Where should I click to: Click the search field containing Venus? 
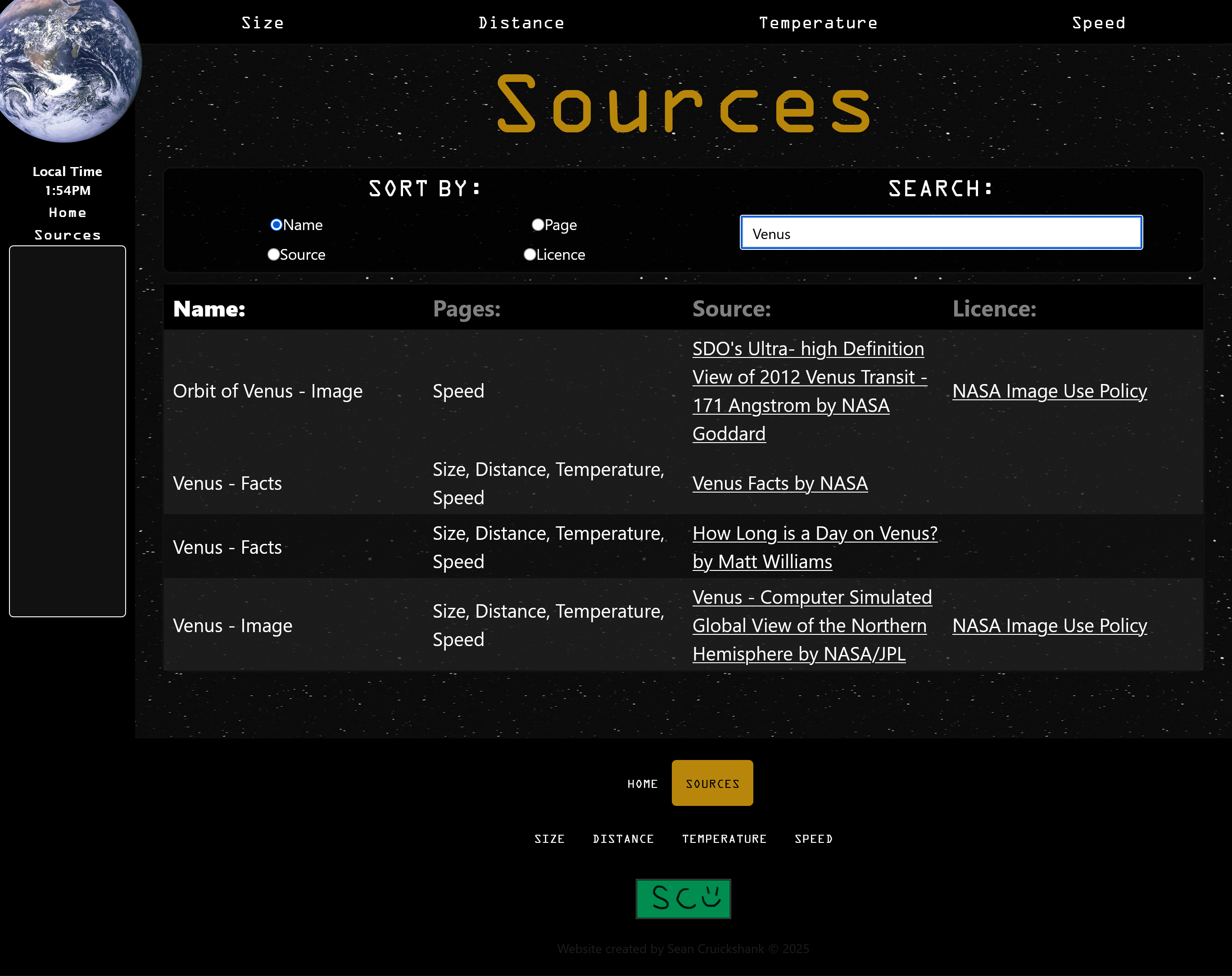(x=941, y=233)
